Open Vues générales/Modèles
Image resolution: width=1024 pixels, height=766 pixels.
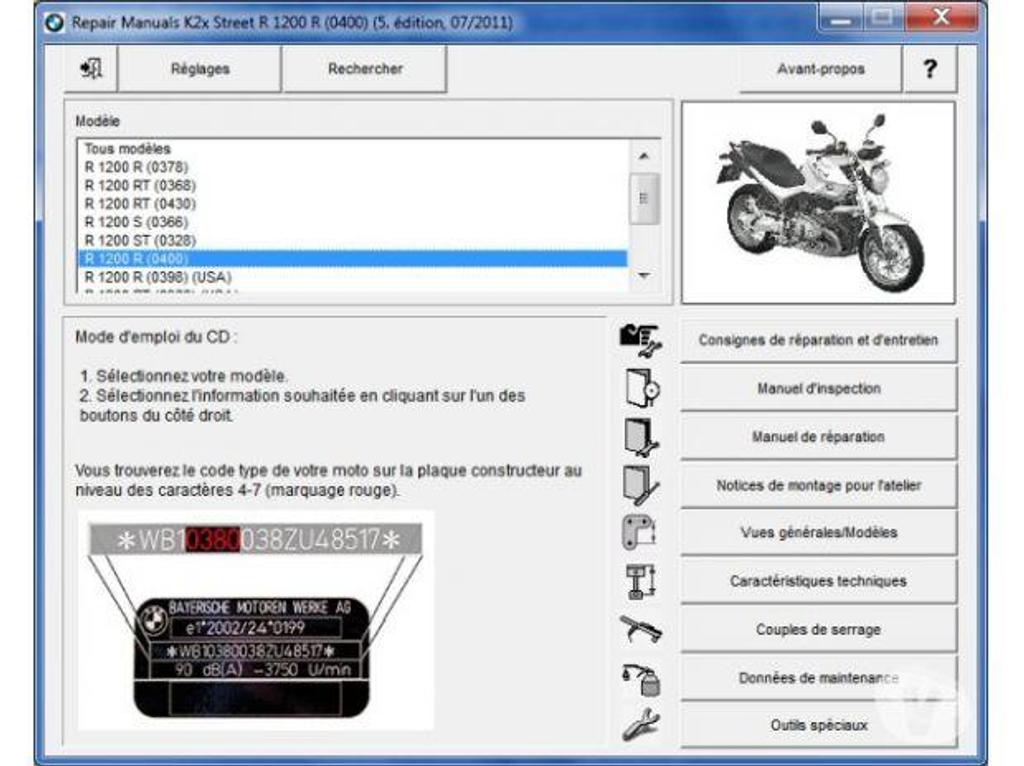click(x=818, y=533)
